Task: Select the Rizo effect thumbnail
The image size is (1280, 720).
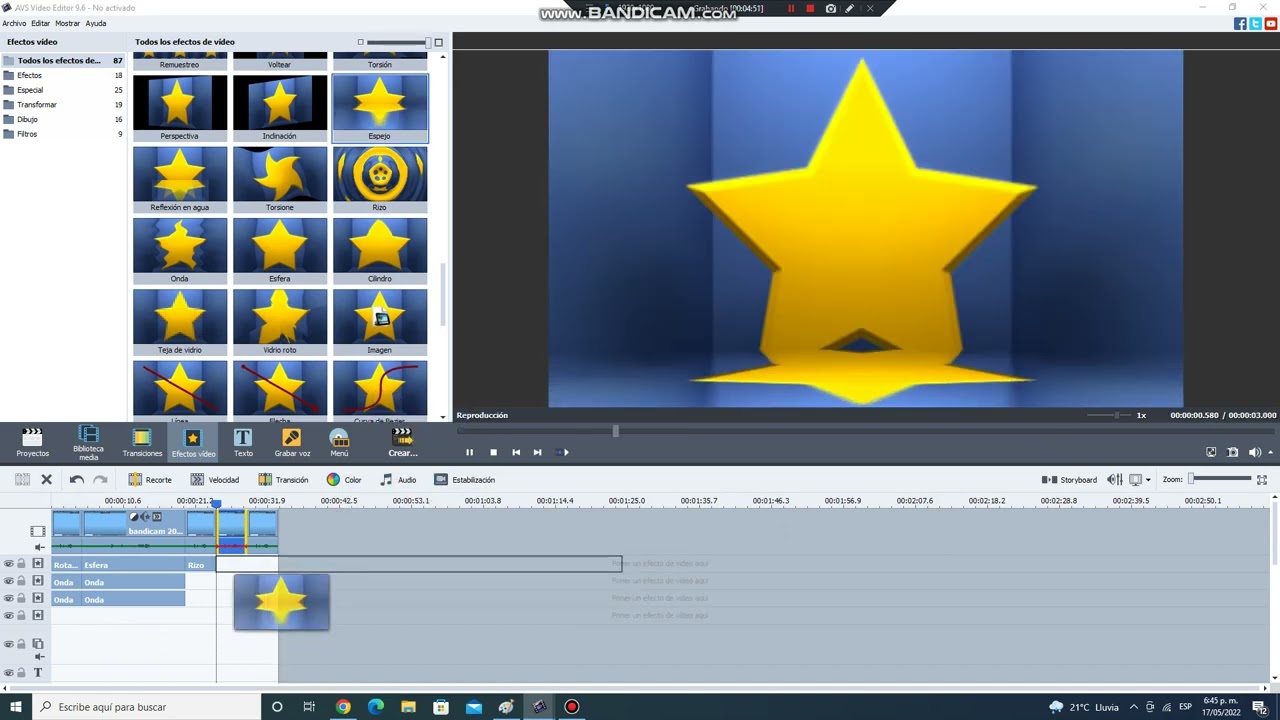Action: 380,179
